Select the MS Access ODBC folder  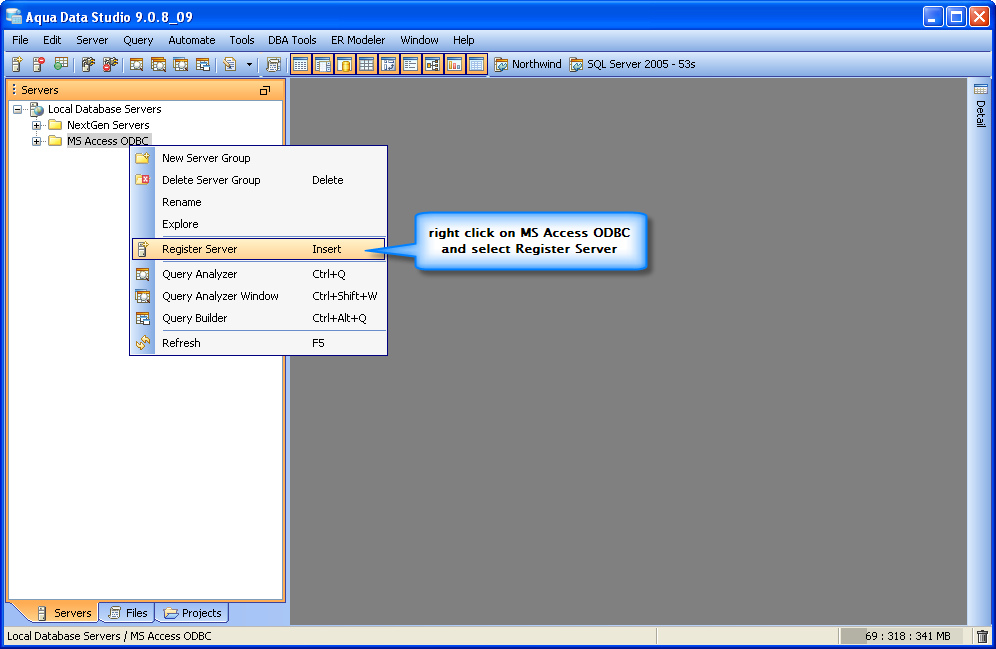click(108, 141)
